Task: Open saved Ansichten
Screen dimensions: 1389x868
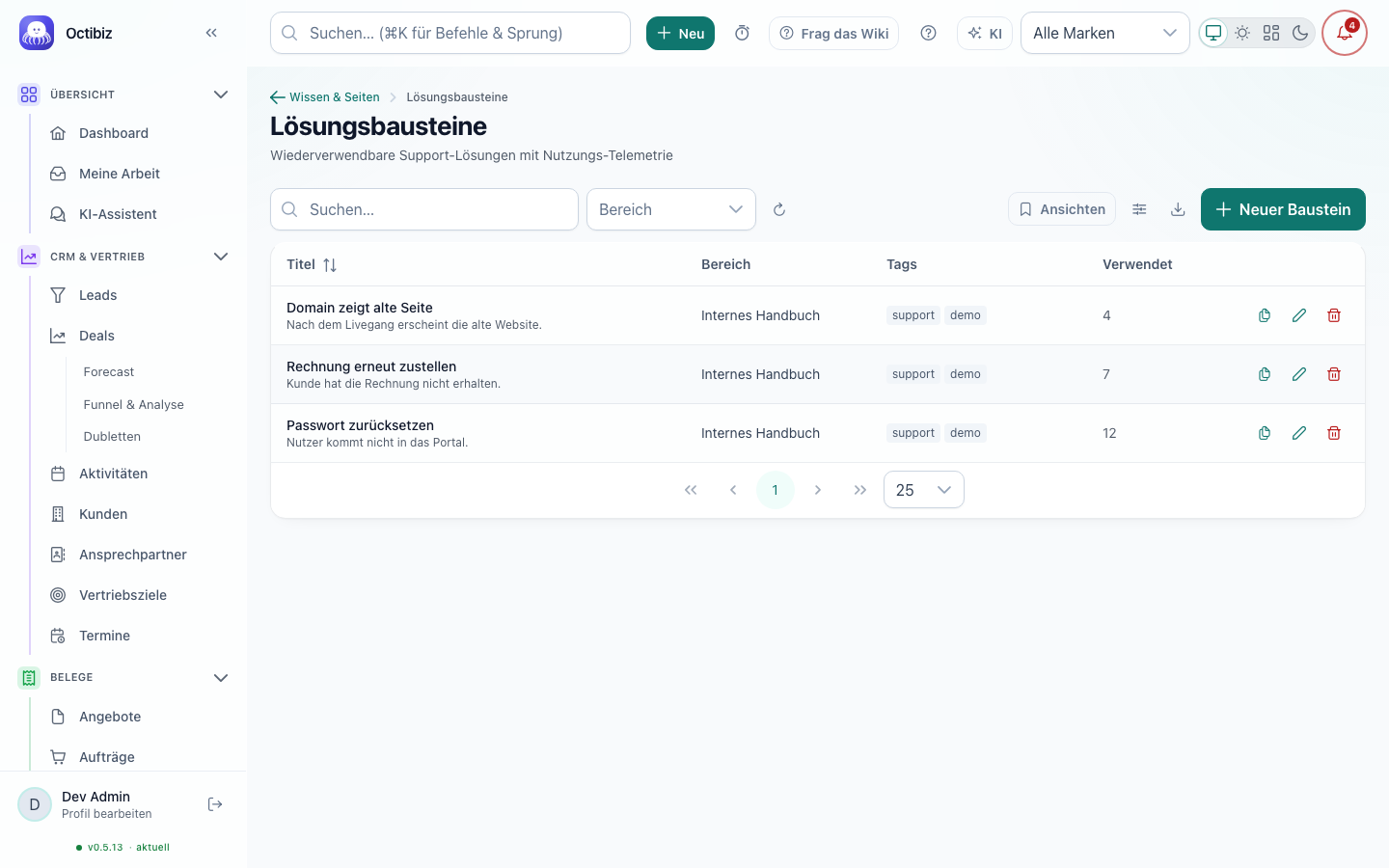Action: click(1062, 209)
